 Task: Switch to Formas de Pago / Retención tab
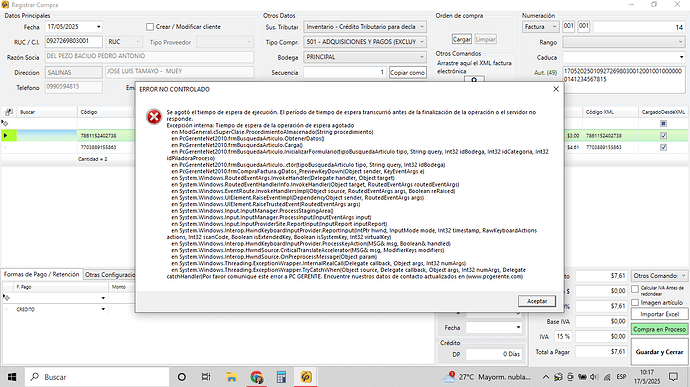[42, 274]
